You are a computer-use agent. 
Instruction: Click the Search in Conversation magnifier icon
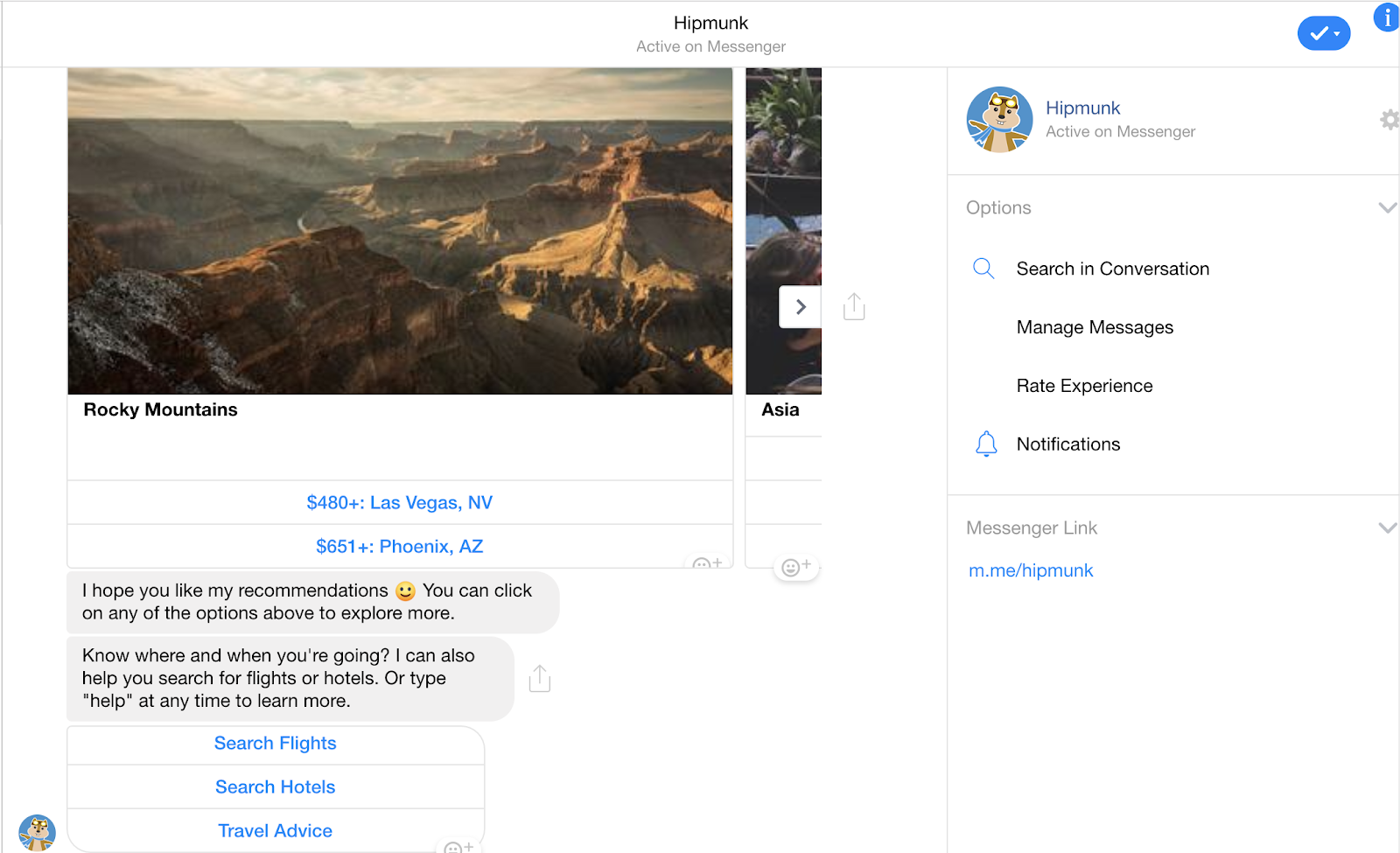[983, 269]
